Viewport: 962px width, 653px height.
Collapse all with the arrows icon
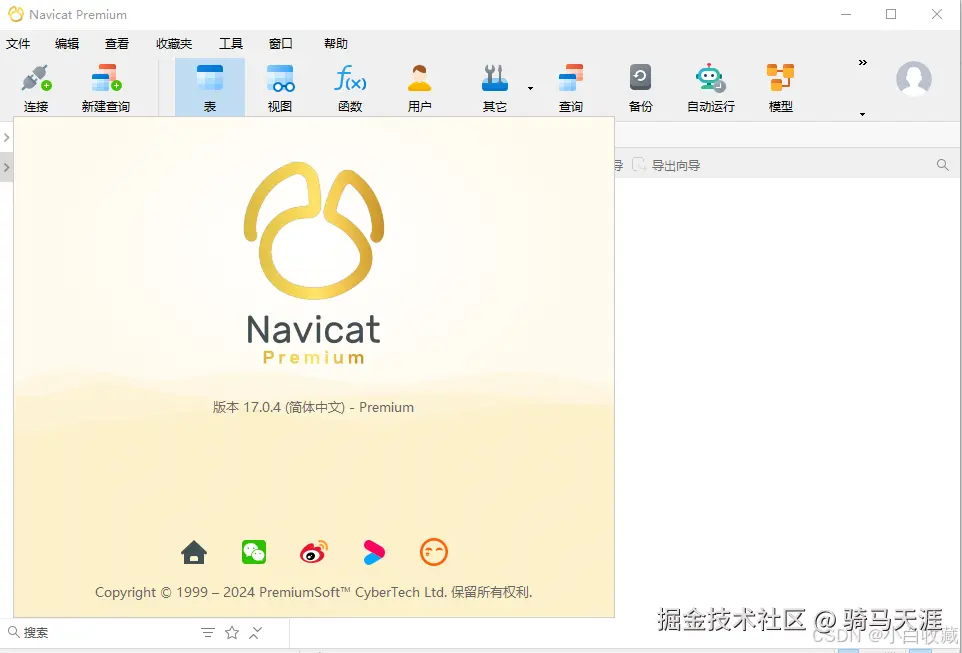(x=256, y=633)
